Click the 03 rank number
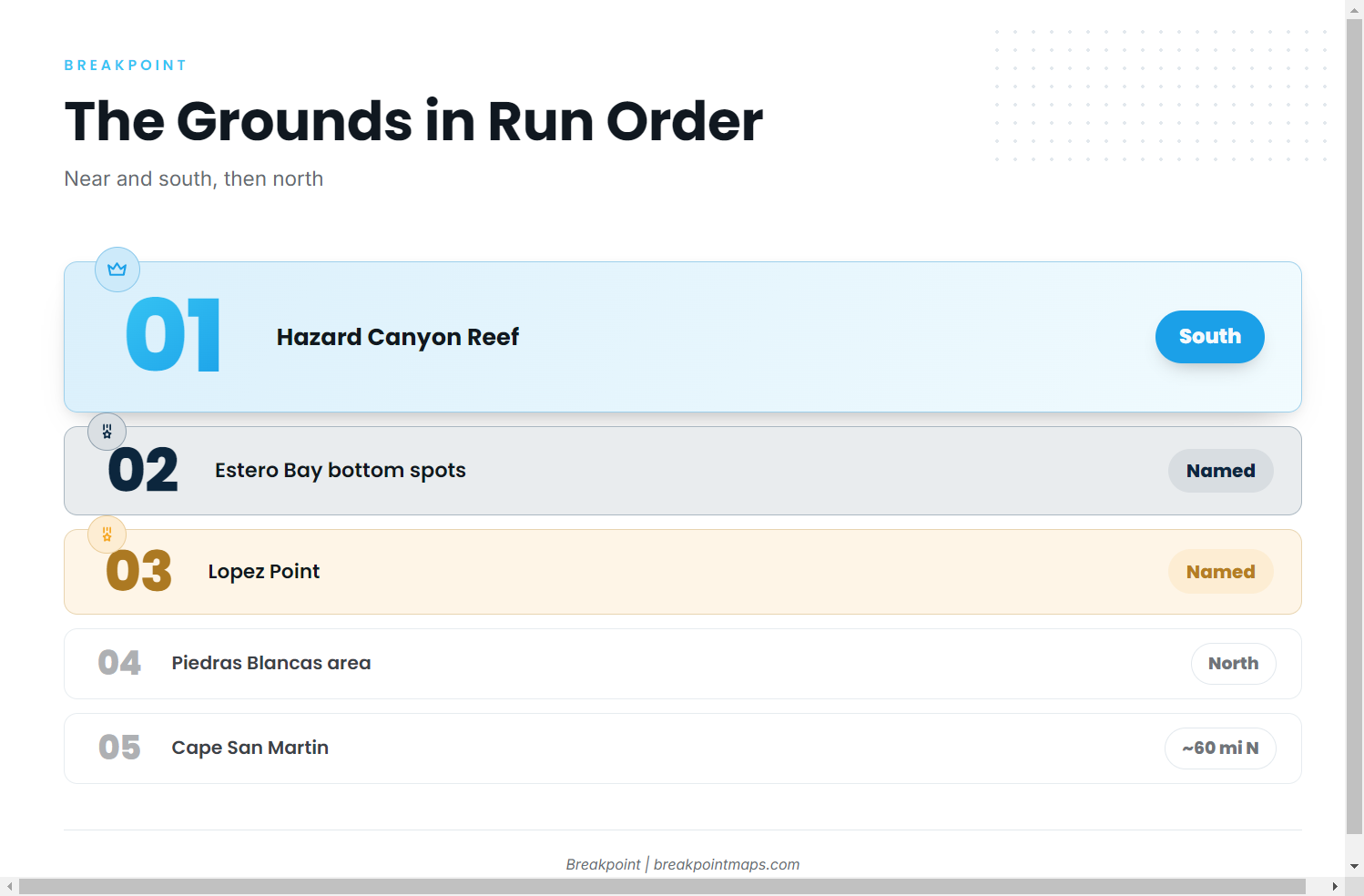The height and width of the screenshot is (896, 1364). pyautogui.click(x=139, y=572)
